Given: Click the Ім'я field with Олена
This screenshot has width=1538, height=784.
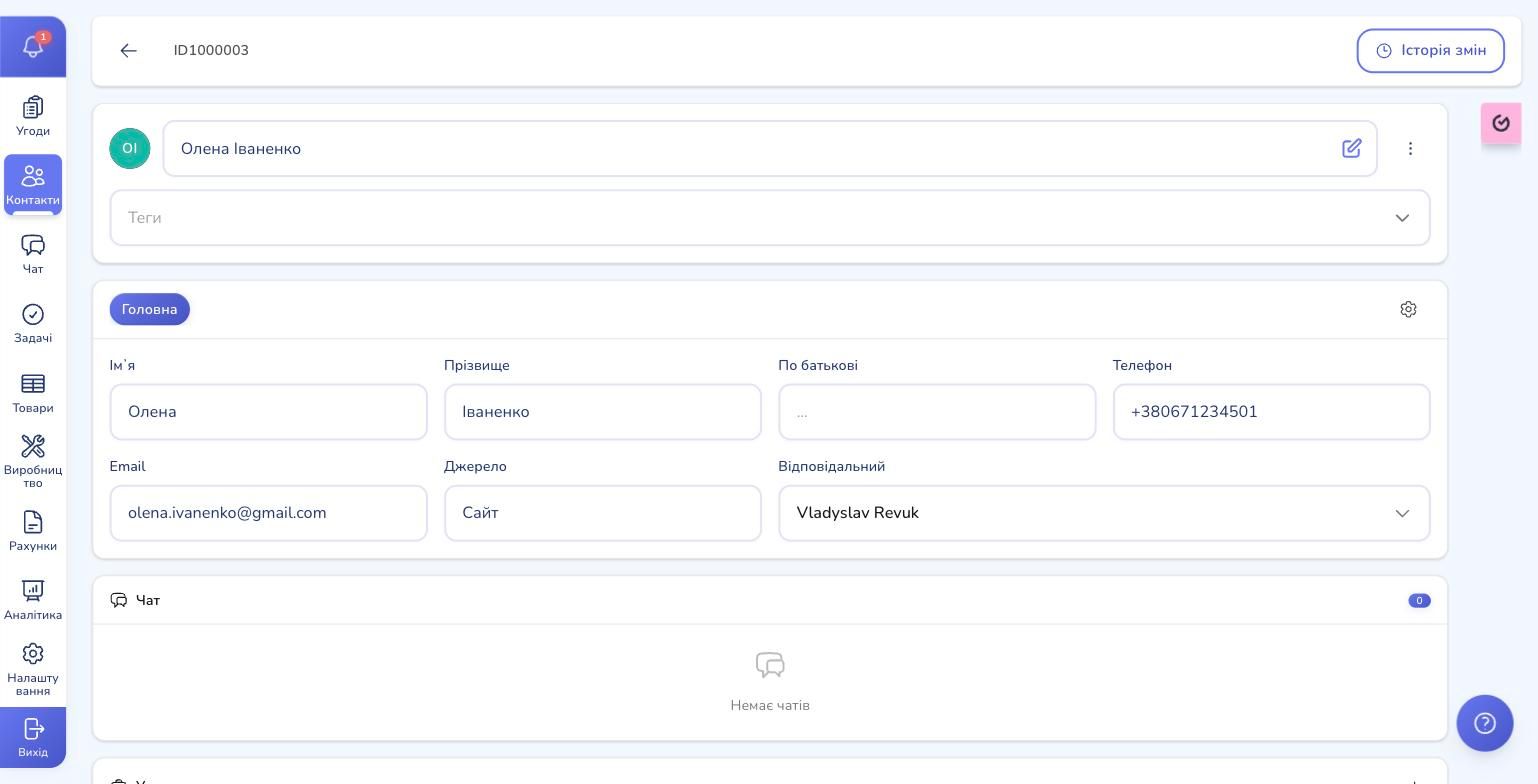Looking at the screenshot, I should [268, 412].
